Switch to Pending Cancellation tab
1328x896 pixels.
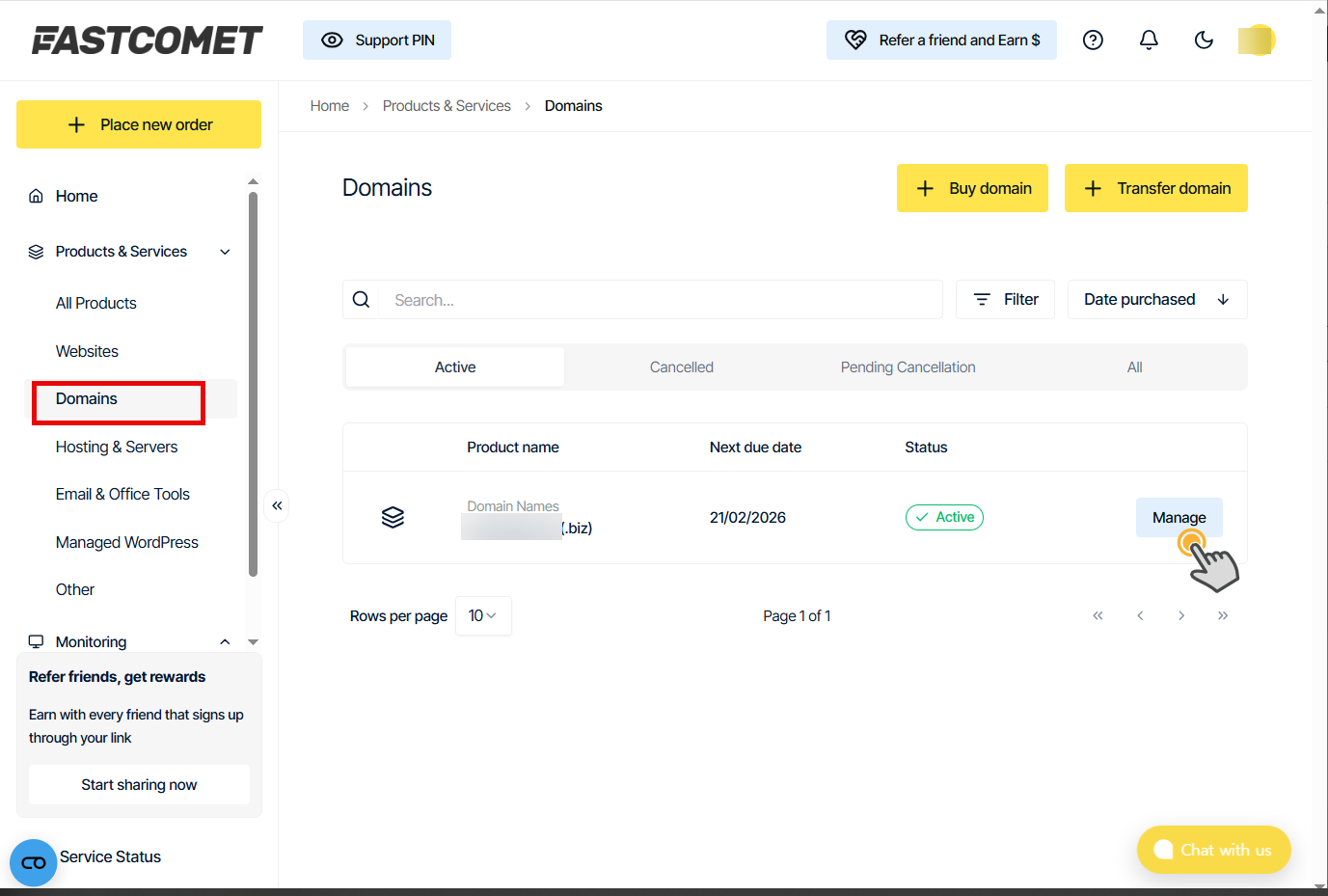click(x=908, y=367)
